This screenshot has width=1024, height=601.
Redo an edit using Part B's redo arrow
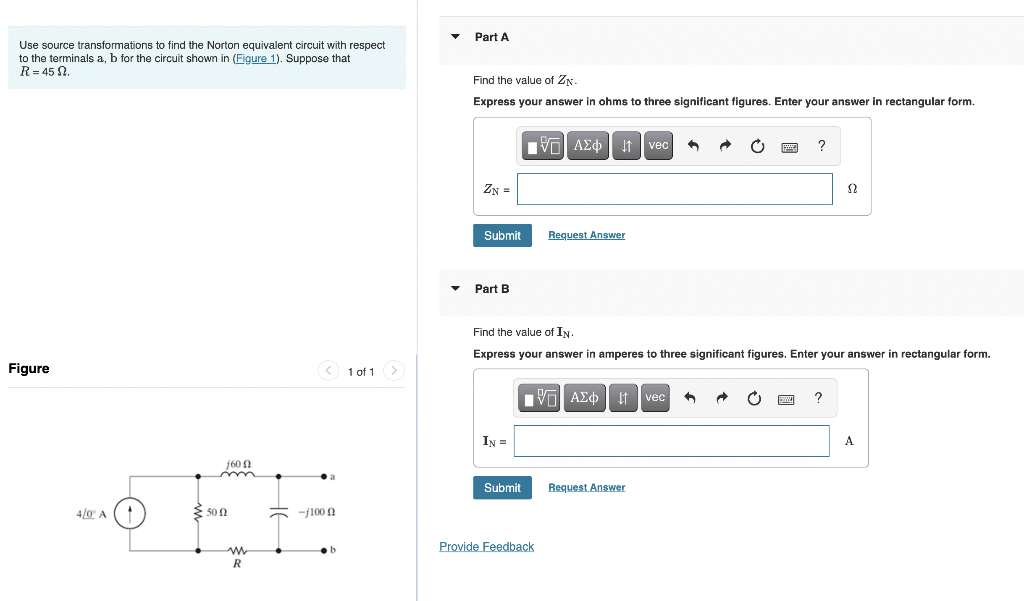point(721,397)
